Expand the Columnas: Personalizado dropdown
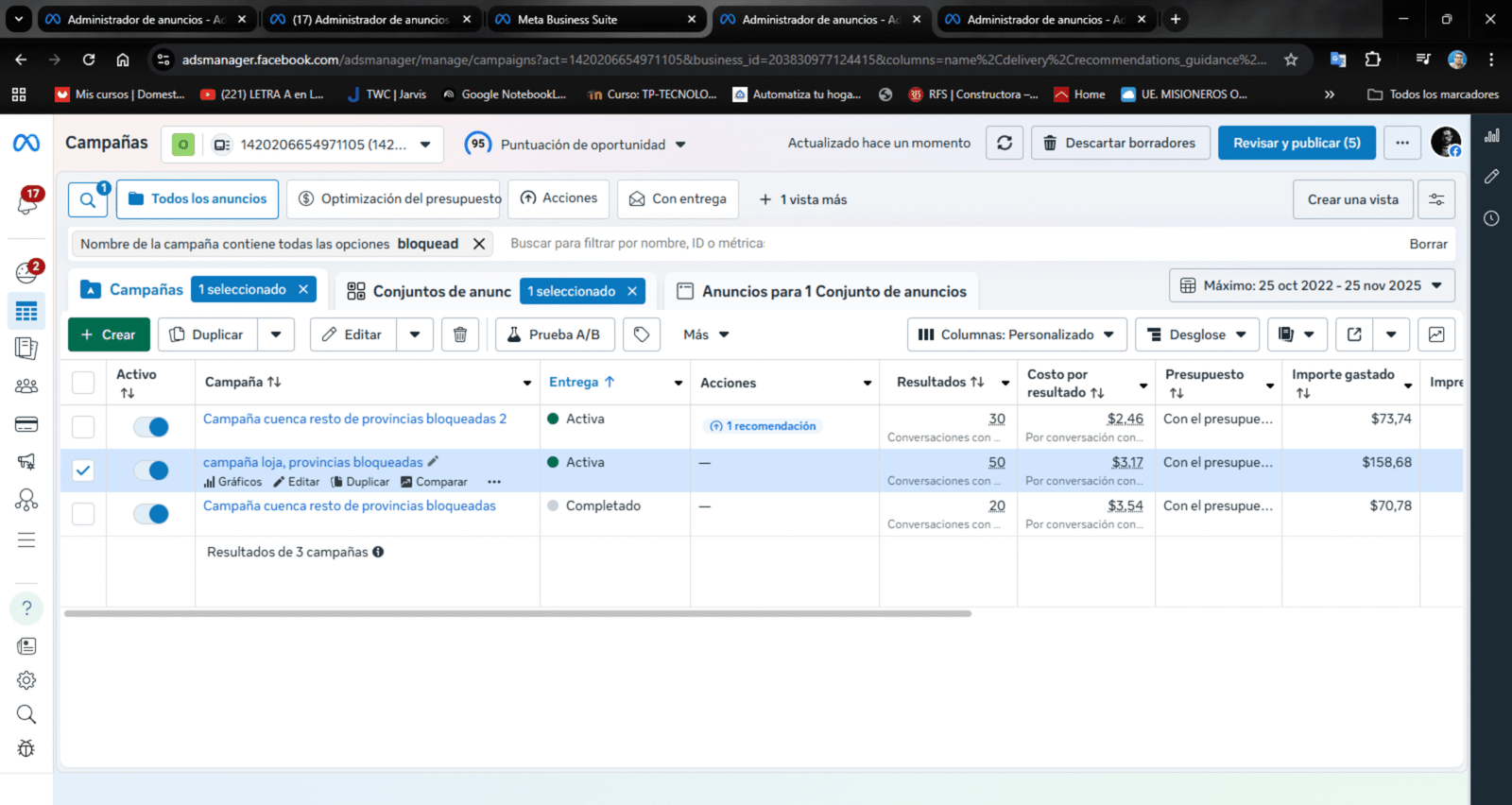The height and width of the screenshot is (805, 1512). click(x=1017, y=334)
